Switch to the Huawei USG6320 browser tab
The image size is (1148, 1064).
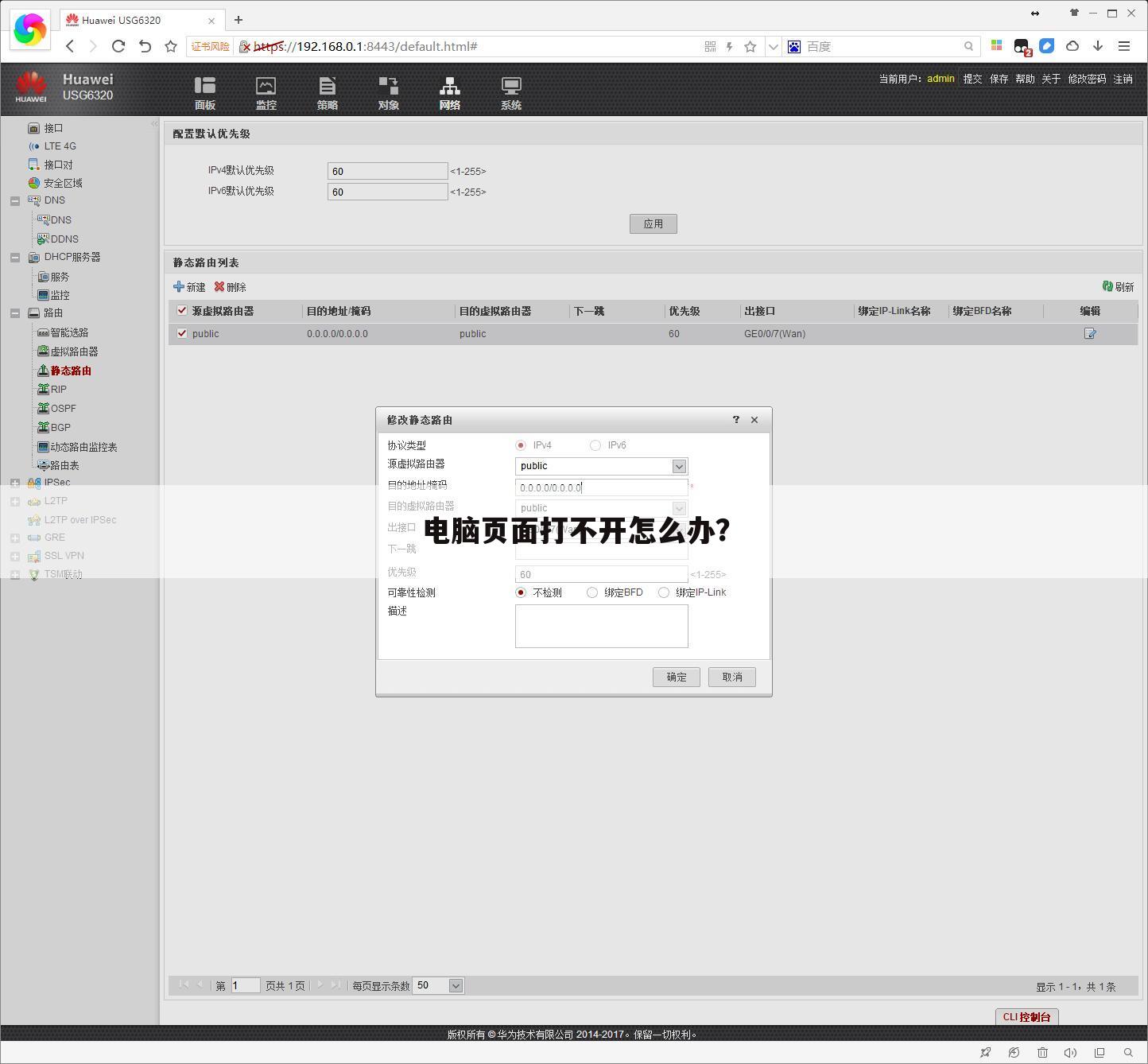(142, 20)
